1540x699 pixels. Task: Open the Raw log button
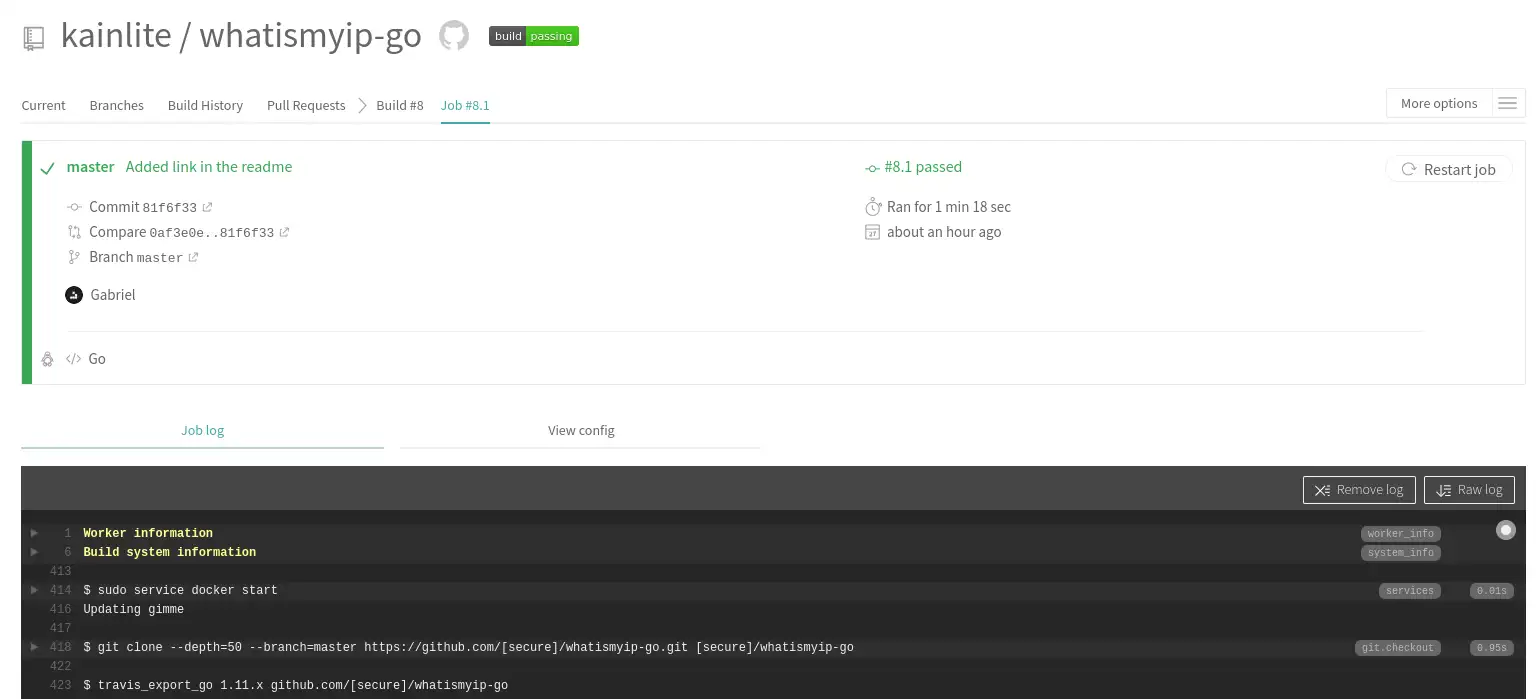(1469, 490)
